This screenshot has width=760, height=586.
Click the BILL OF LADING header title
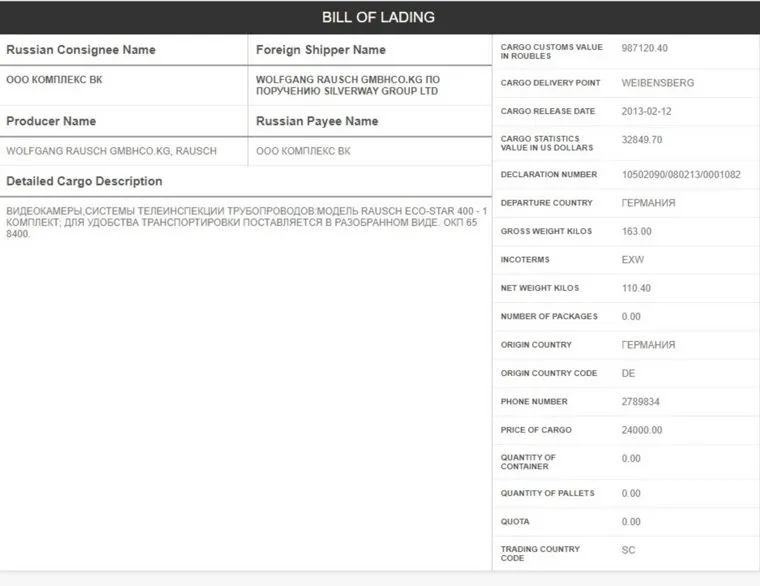(x=378, y=18)
